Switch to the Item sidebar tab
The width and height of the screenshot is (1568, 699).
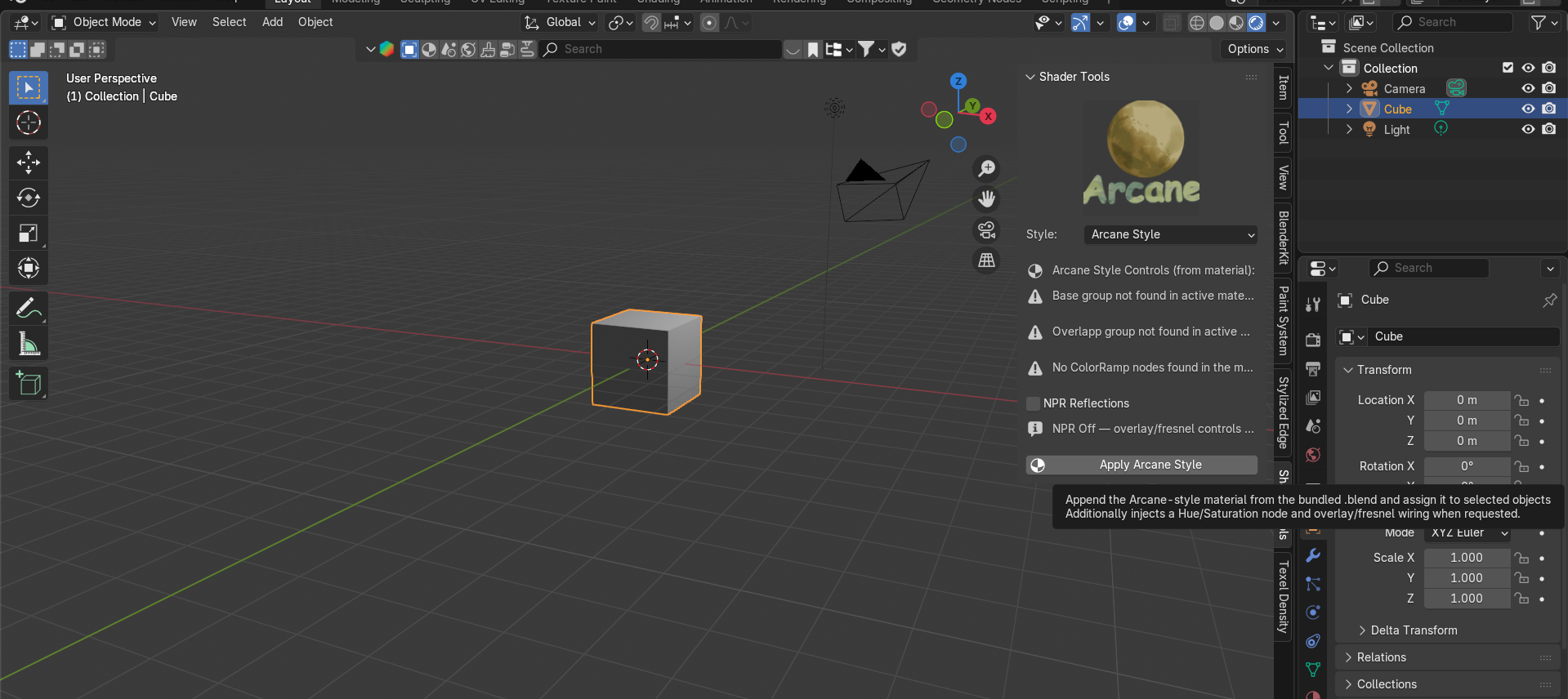click(x=1283, y=87)
